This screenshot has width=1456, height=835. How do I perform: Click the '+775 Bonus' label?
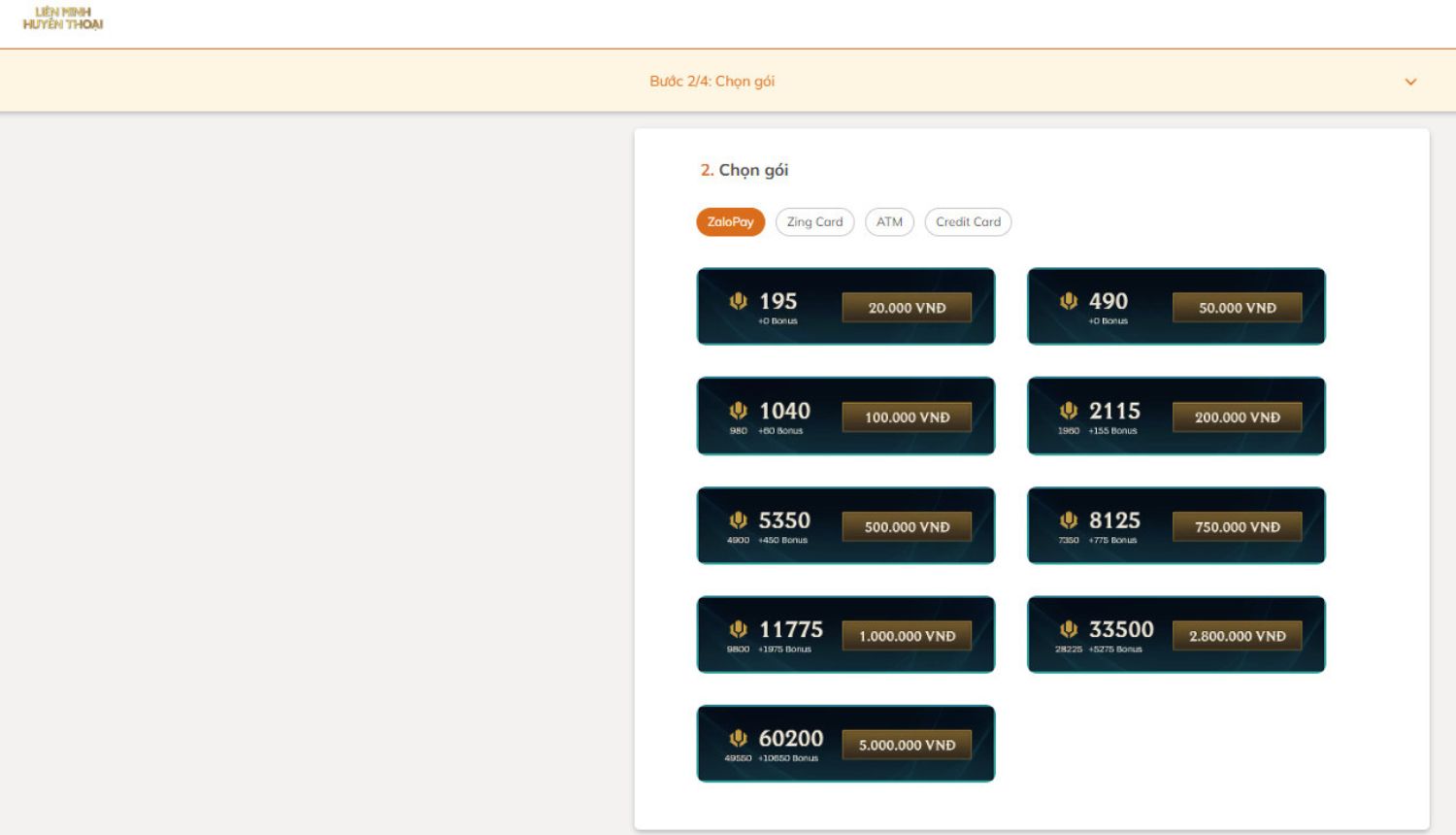coord(1112,541)
